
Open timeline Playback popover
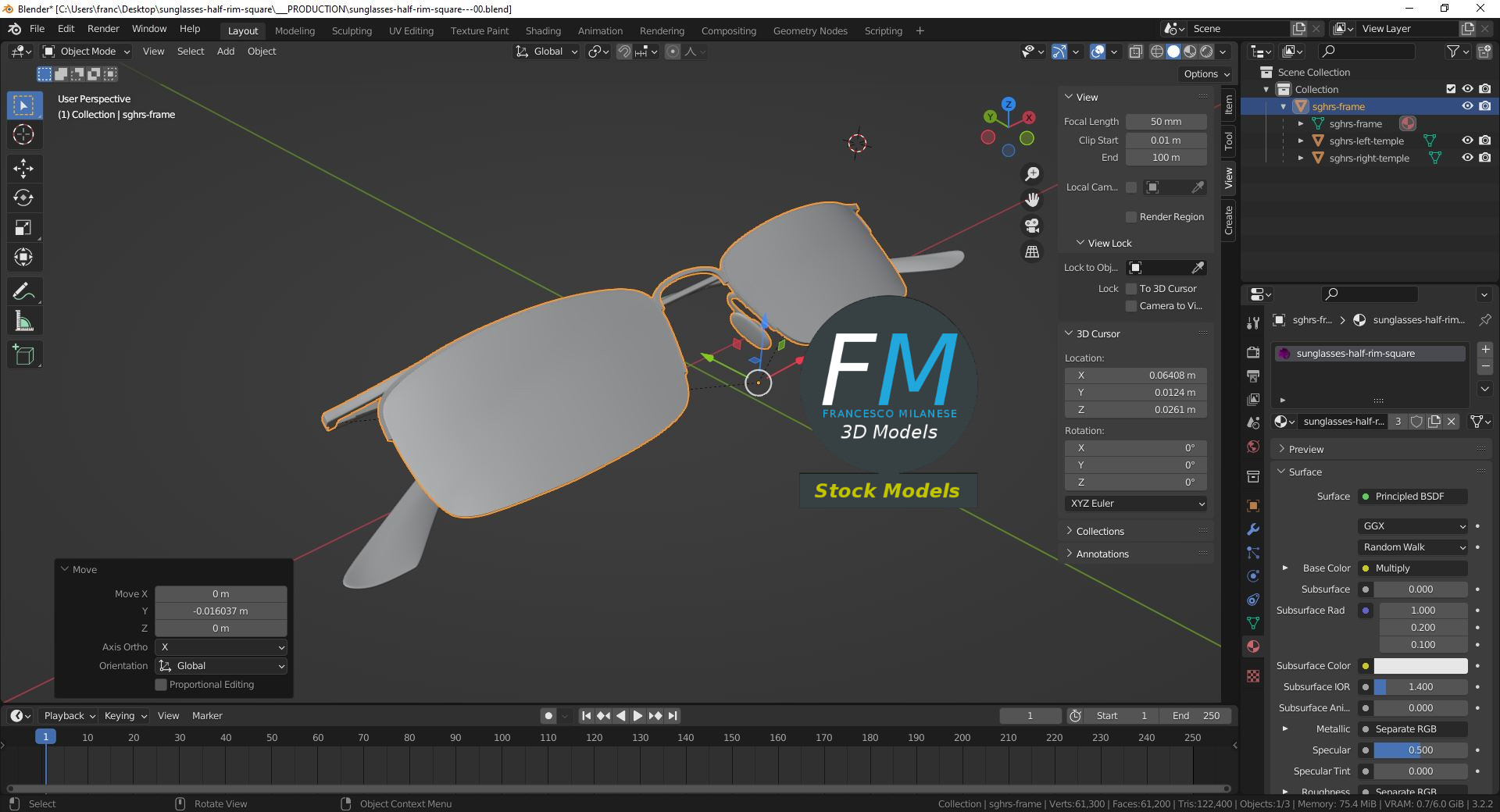[68, 716]
